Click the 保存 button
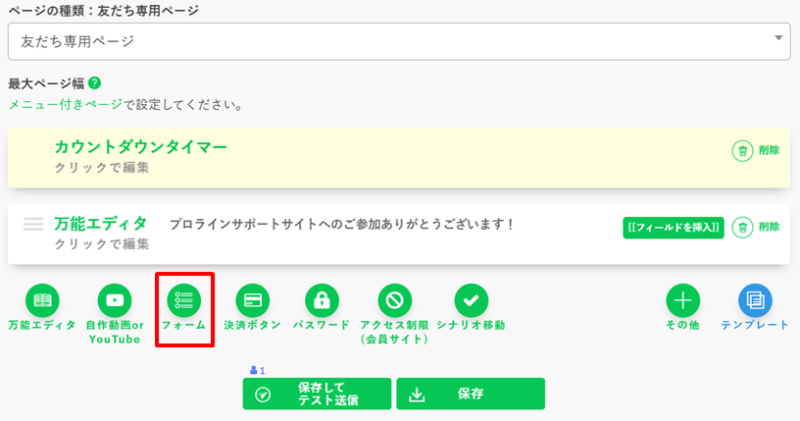 click(470, 394)
